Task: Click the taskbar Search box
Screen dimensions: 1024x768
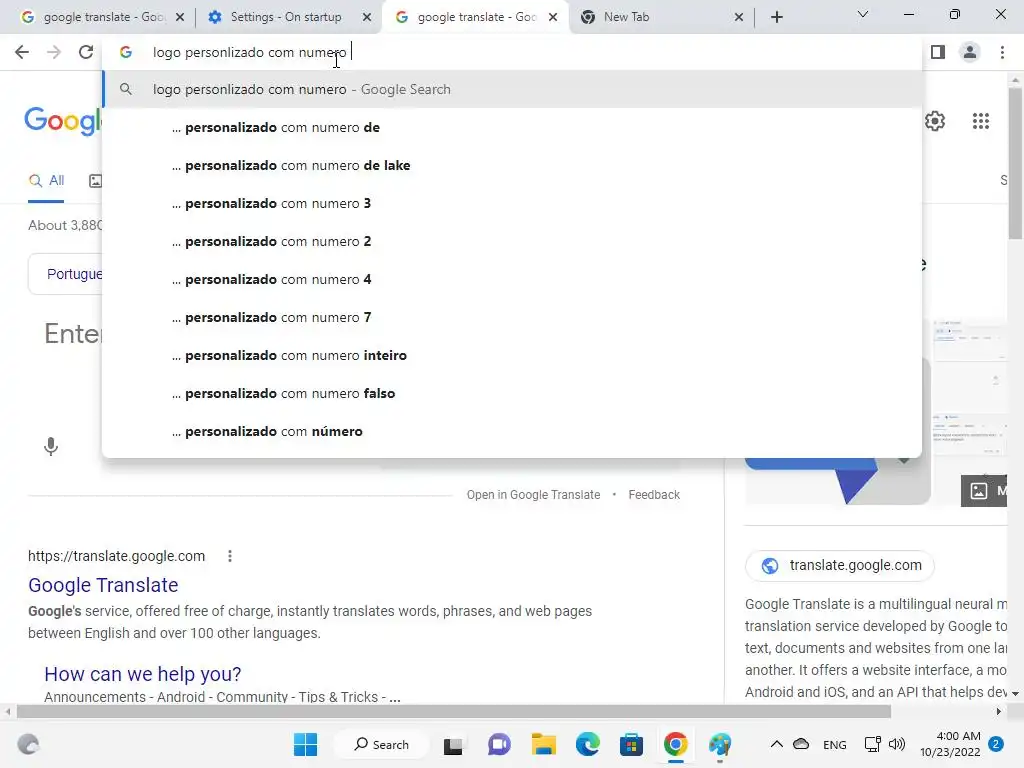Action: (x=382, y=744)
